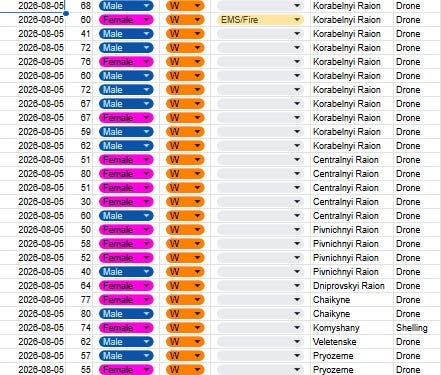Select the Korabelnyi Raion cell in the EMS/Fire row
441x375 pixels.
click(x=352, y=20)
